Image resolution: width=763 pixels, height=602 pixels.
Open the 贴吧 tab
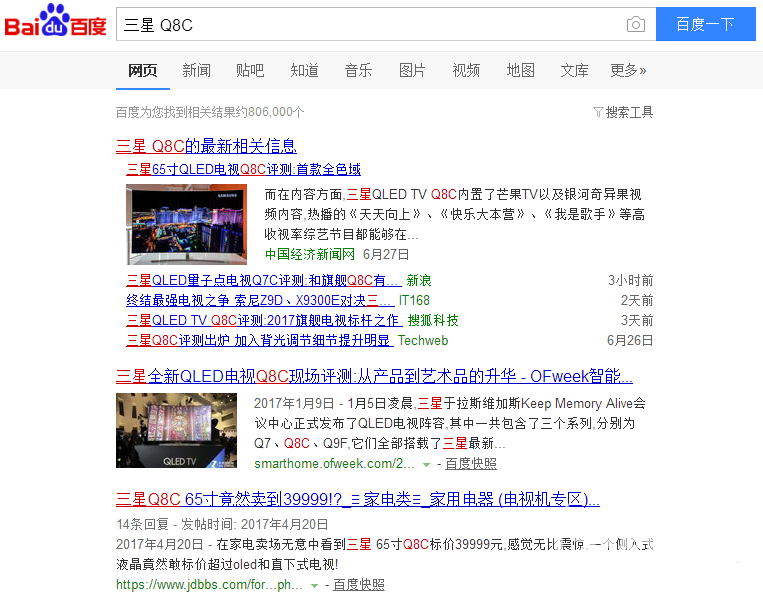[250, 71]
